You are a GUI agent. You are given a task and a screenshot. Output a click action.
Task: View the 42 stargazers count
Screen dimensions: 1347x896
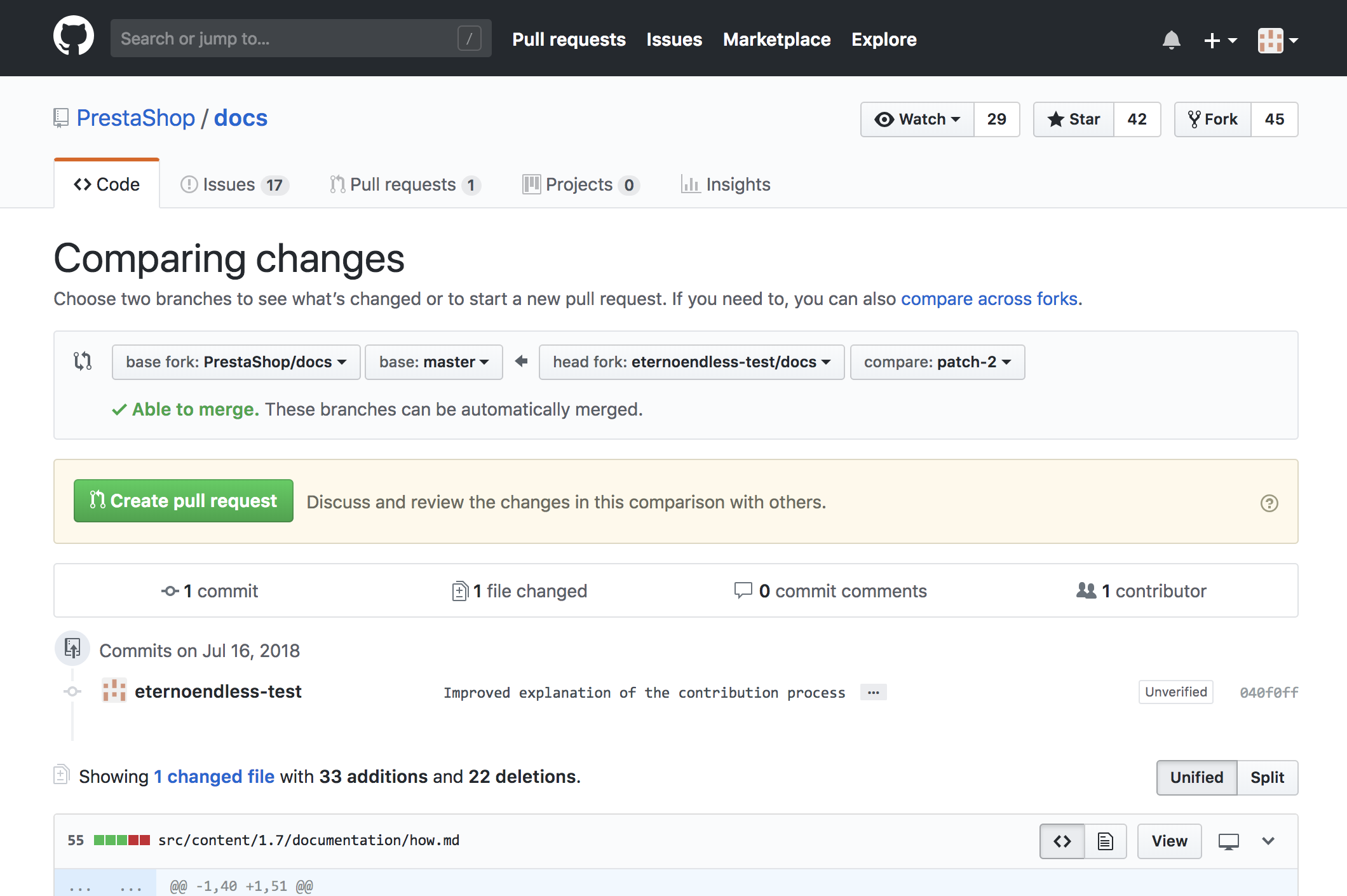(1137, 119)
